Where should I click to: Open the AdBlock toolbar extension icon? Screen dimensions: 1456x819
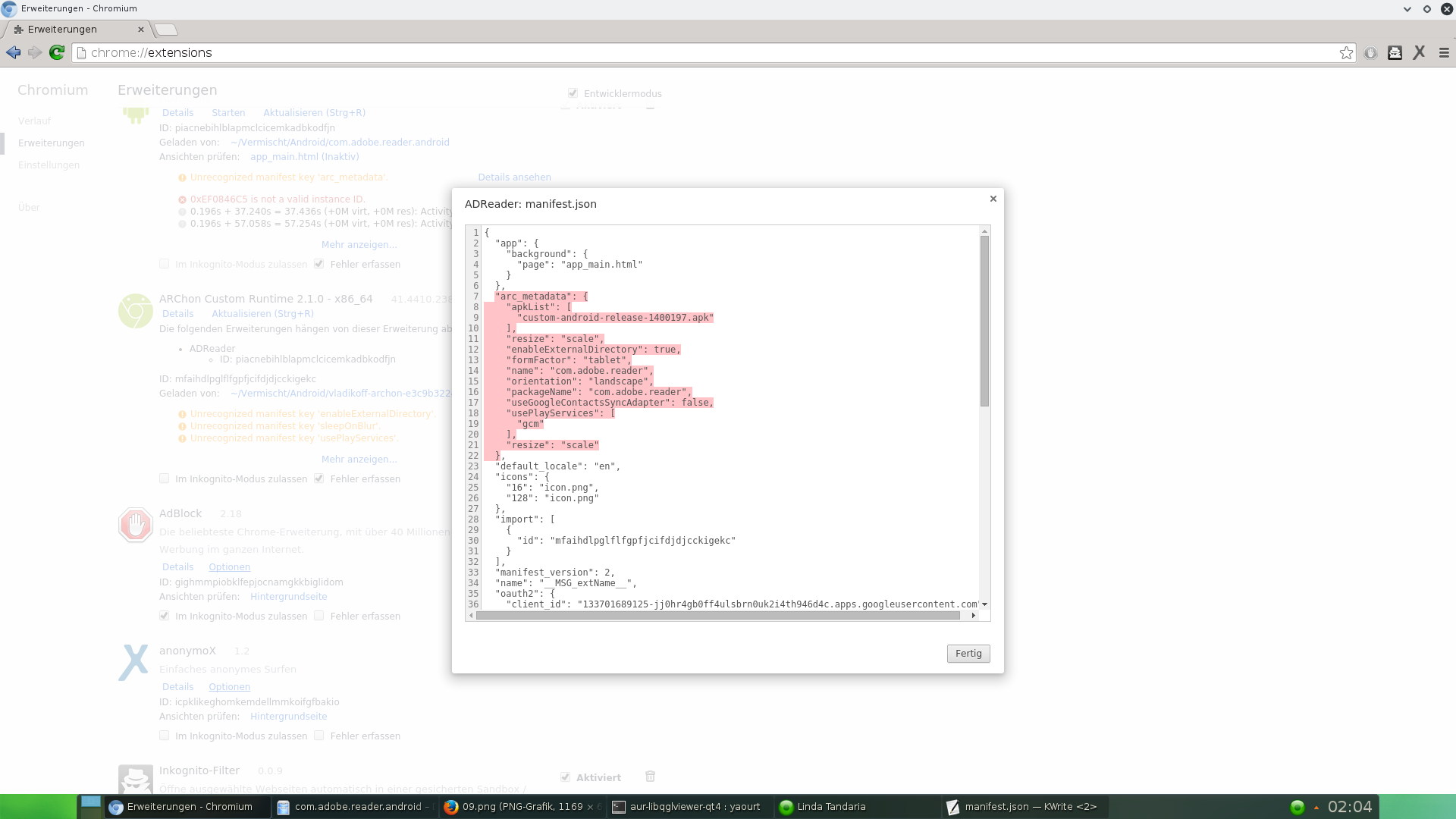[x=1370, y=52]
